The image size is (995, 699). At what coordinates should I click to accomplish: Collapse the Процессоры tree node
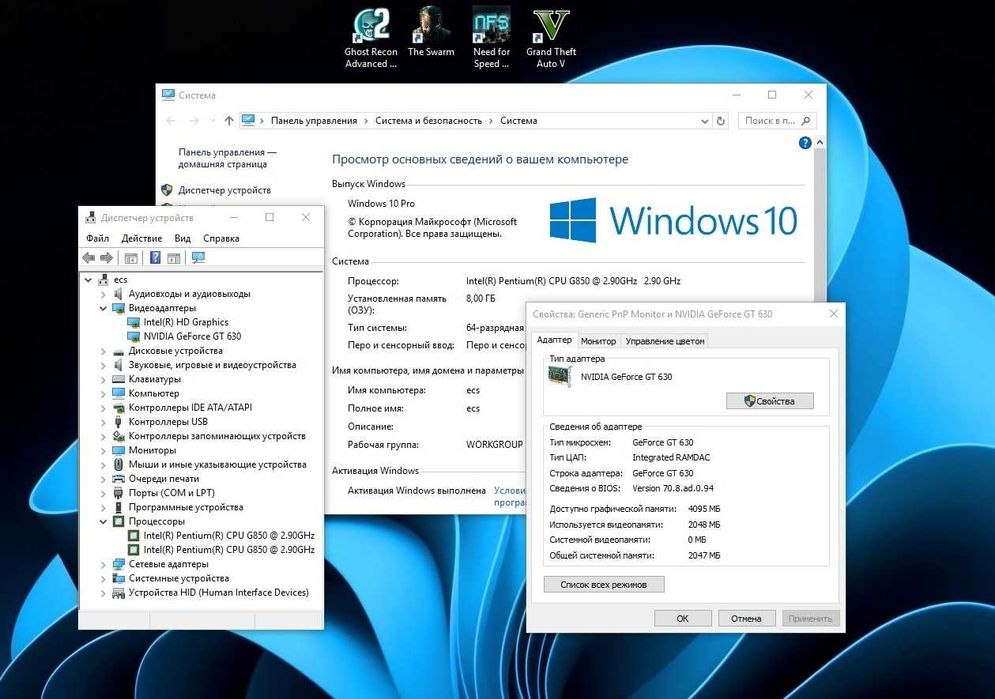pos(103,521)
